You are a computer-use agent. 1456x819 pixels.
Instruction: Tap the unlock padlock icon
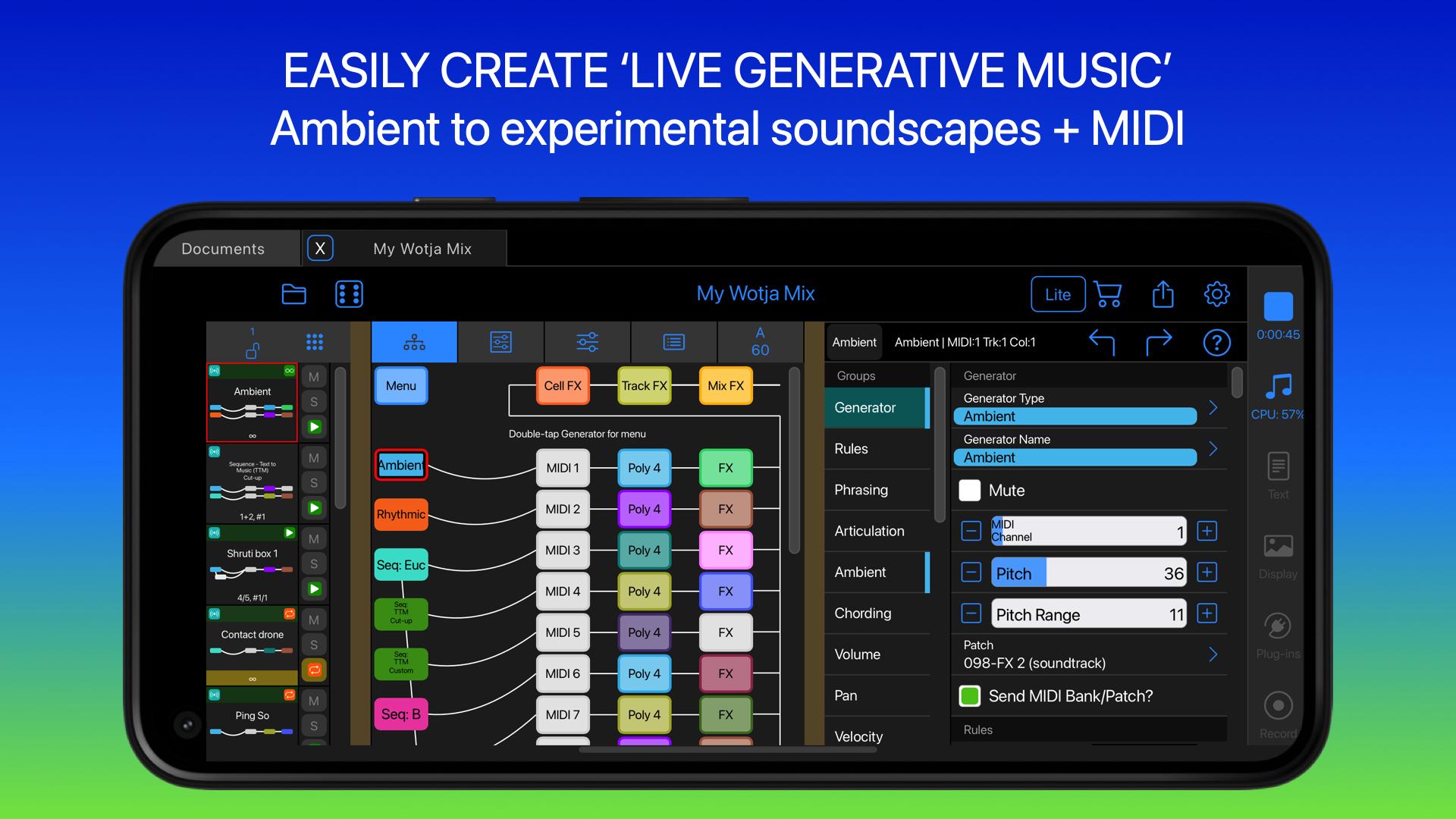tap(253, 350)
